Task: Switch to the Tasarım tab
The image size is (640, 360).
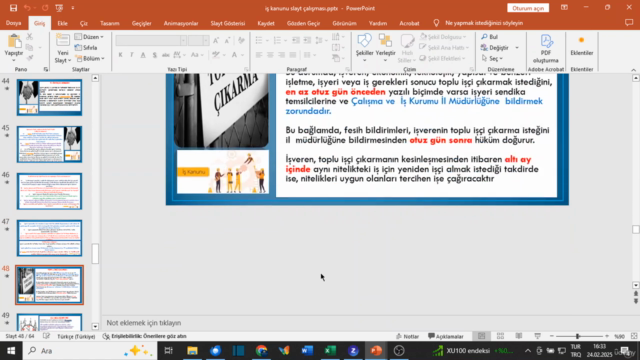Action: 110,23
